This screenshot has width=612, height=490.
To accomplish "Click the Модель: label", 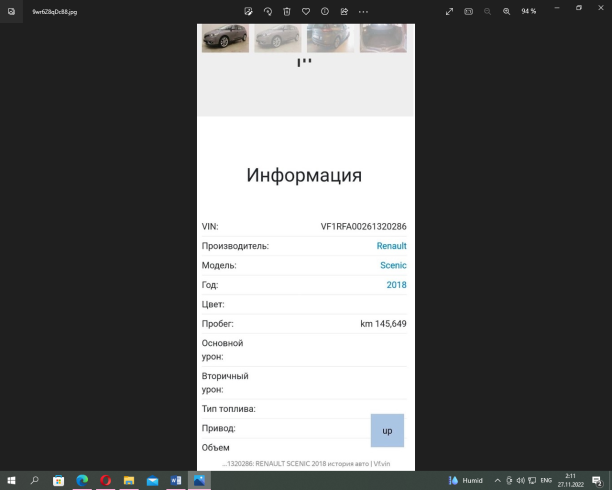I will 219,265.
